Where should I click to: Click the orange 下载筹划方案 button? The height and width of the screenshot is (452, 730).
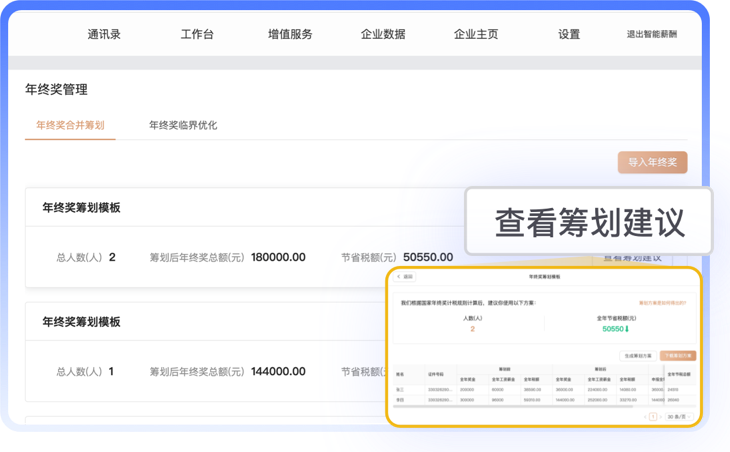click(x=677, y=355)
